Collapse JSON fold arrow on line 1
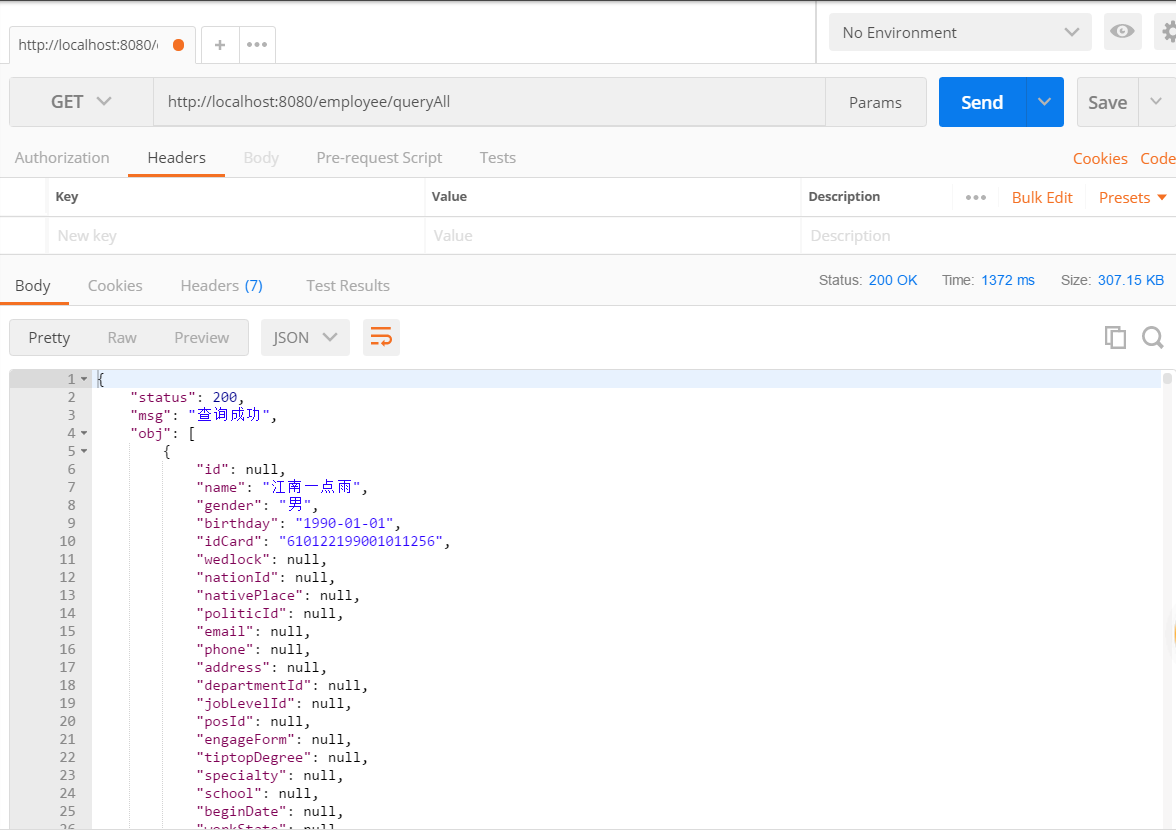 click(84, 379)
